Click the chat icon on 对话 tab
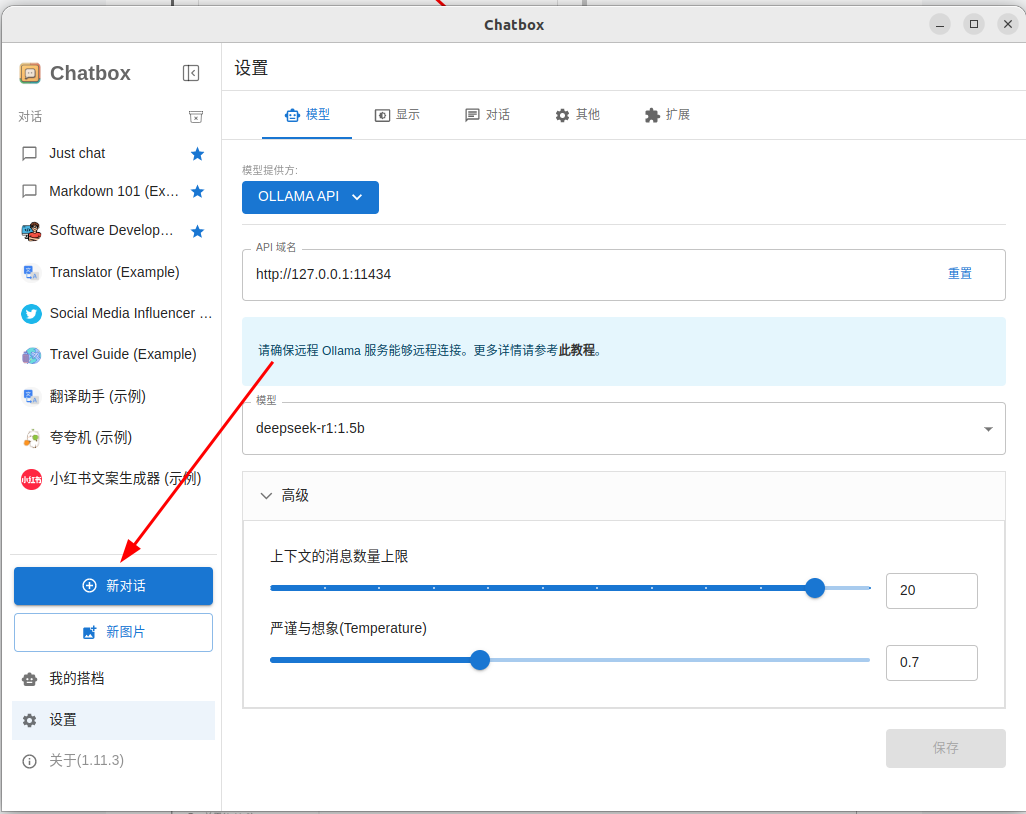1026x814 pixels. click(x=472, y=116)
